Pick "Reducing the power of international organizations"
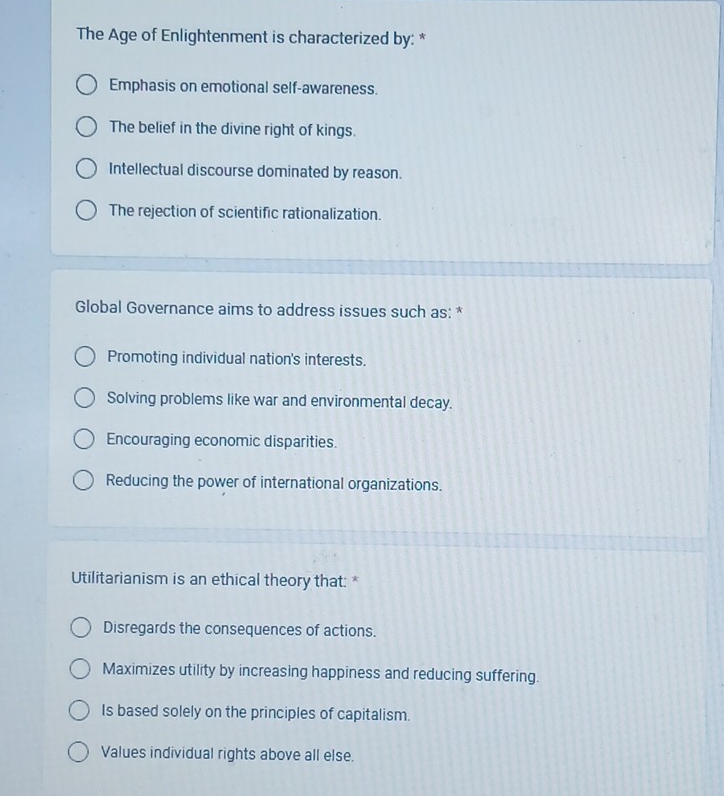Viewport: 724px width, 796px height. 83,480
